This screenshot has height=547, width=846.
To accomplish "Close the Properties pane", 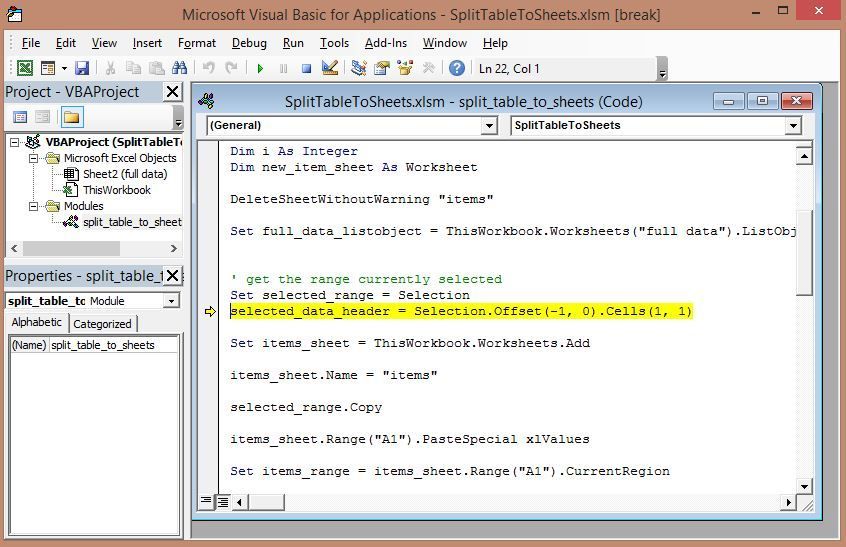I will point(173,276).
